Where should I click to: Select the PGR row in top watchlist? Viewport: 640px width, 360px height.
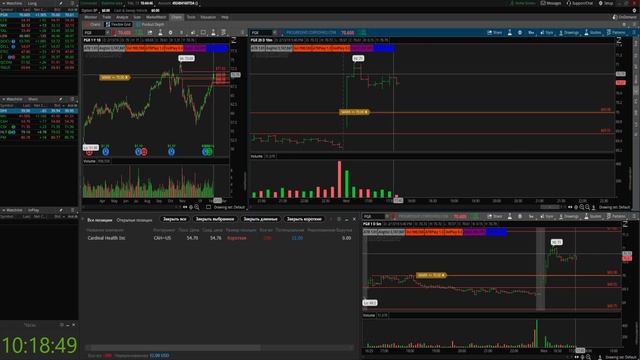click(39, 15)
